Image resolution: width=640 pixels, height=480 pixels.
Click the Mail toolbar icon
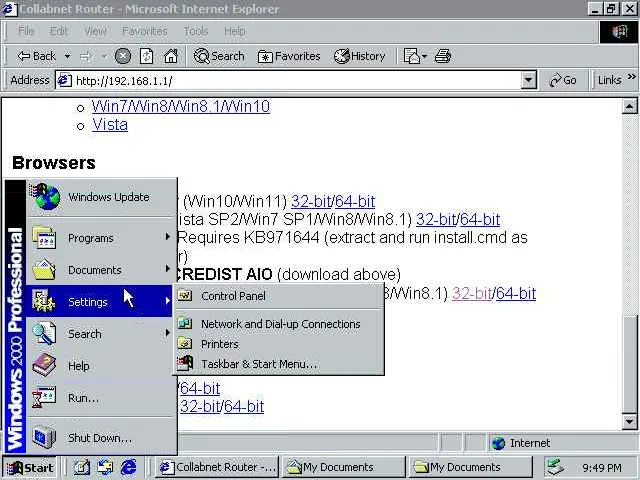click(x=415, y=56)
